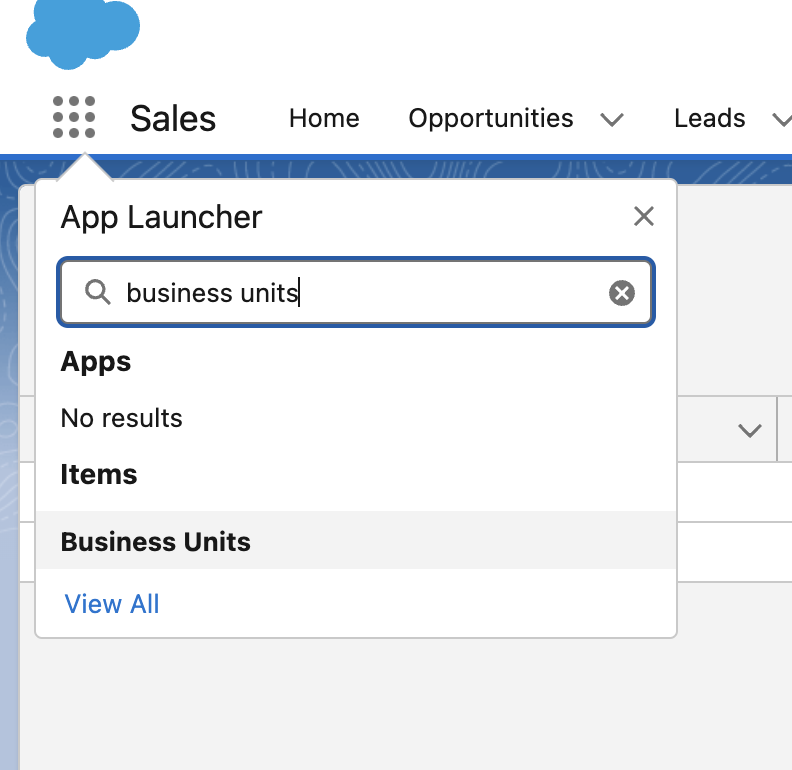
Task: Click the Items section heading
Action: tap(98, 474)
